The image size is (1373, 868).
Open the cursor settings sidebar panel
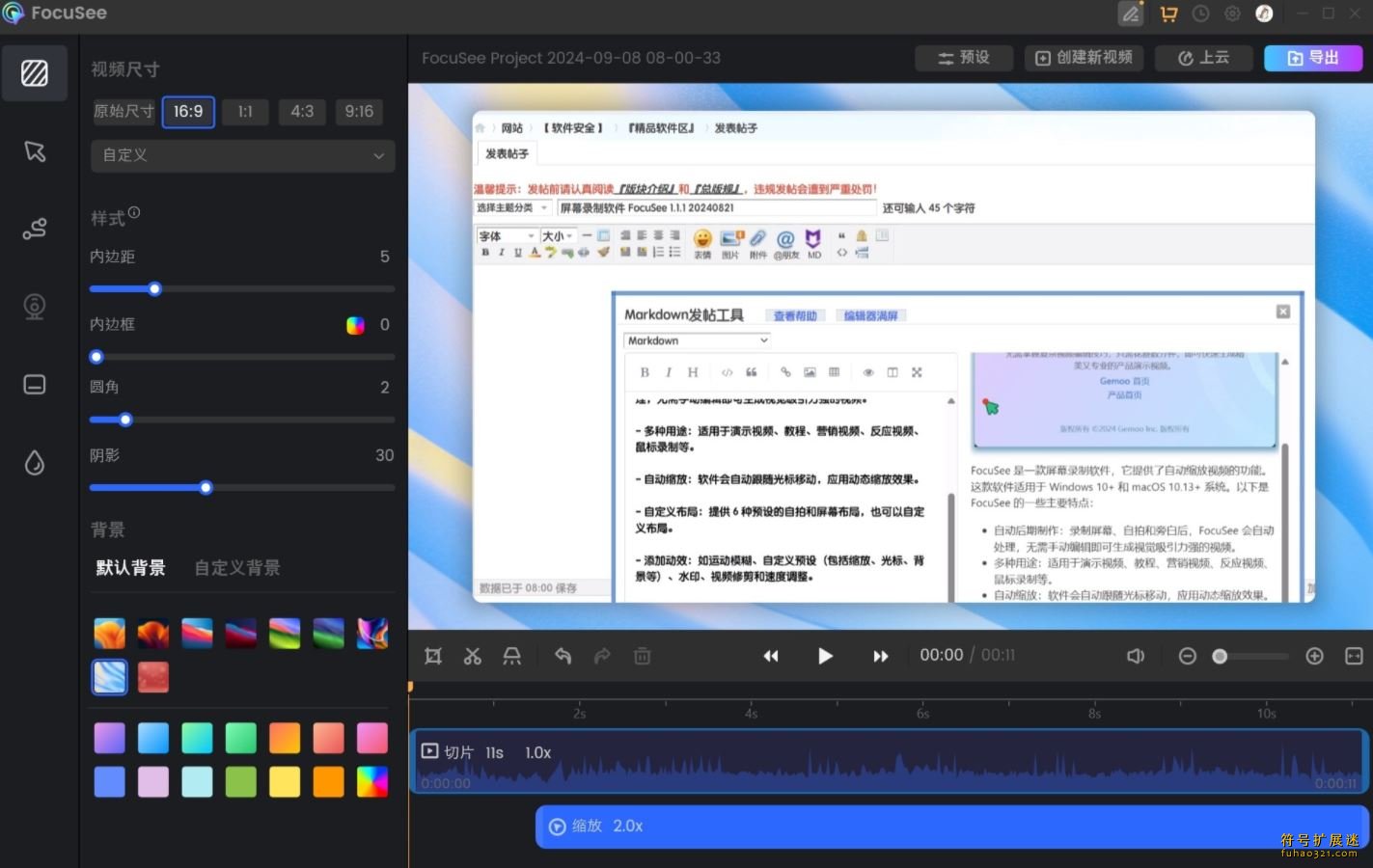pyautogui.click(x=35, y=151)
